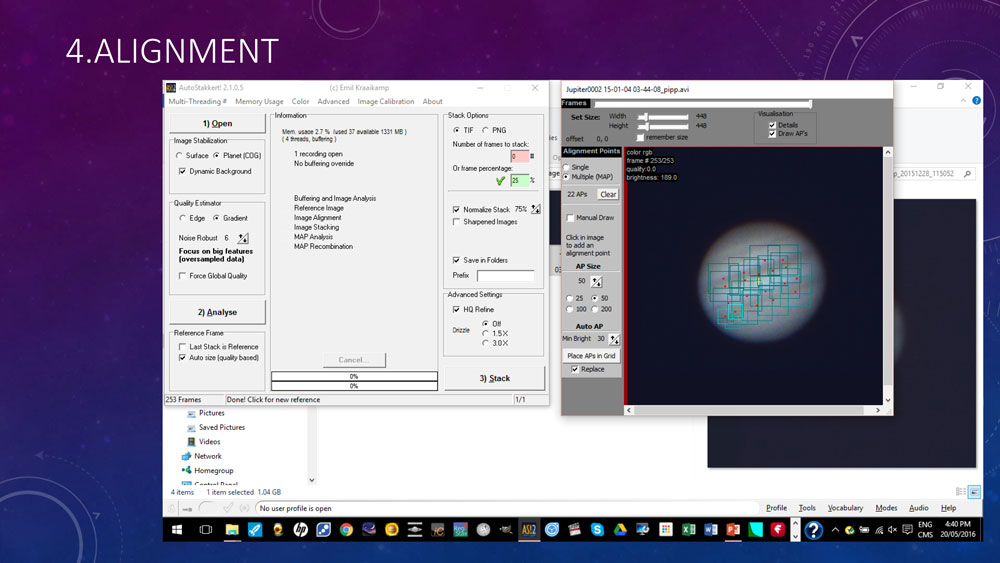Click Number of frames to stack field

pos(519,156)
